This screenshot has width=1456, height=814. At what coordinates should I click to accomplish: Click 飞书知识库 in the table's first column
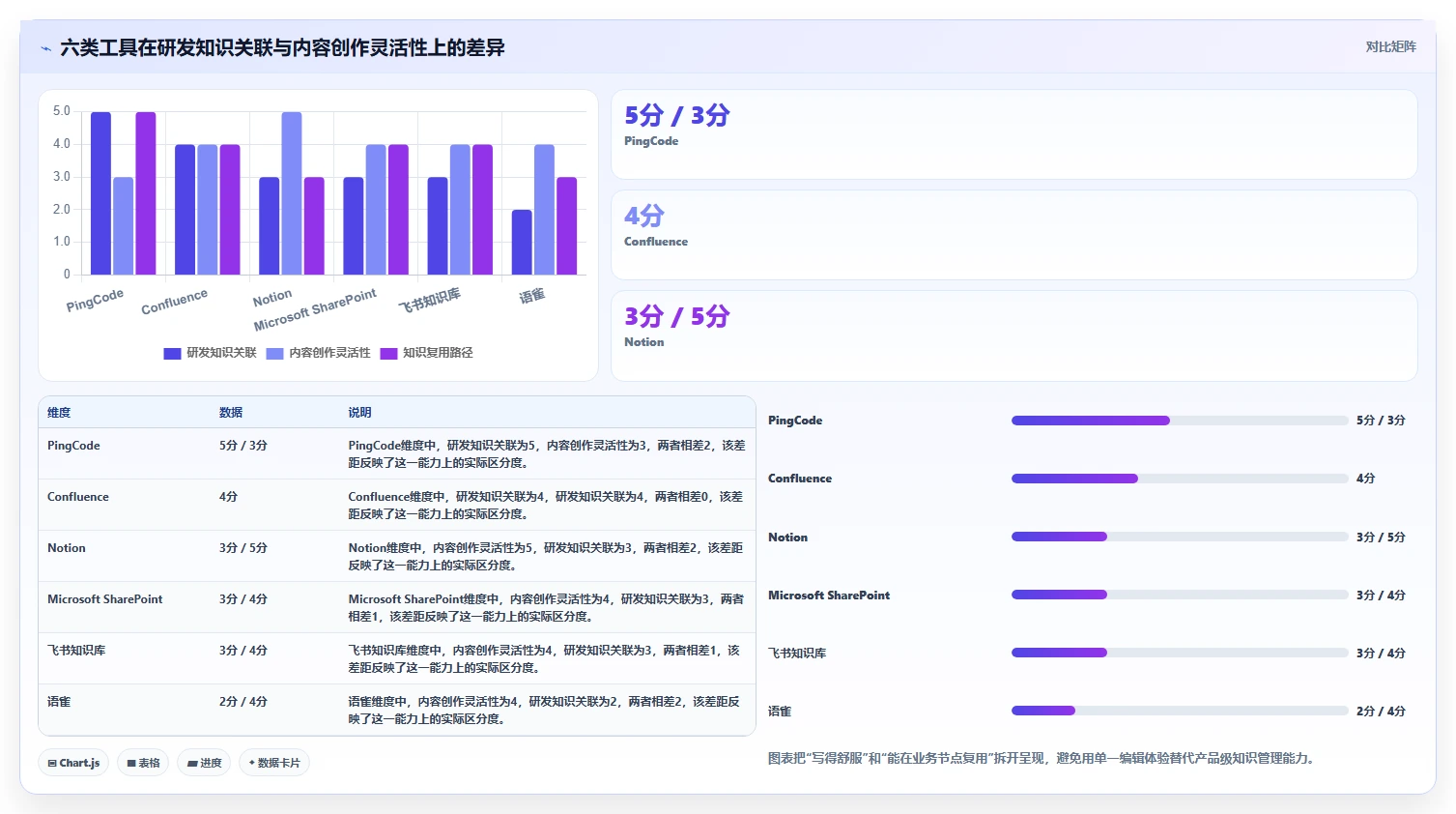pos(76,651)
